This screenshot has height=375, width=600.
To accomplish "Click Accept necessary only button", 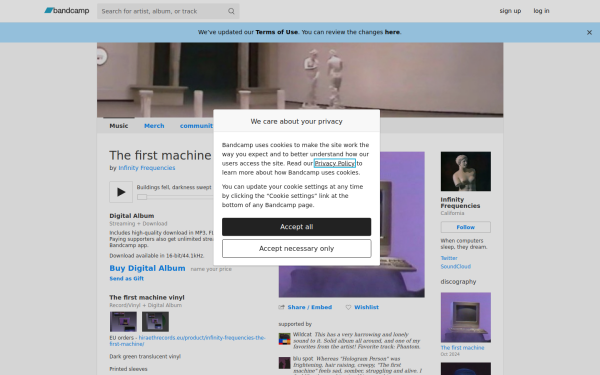I will (296, 249).
